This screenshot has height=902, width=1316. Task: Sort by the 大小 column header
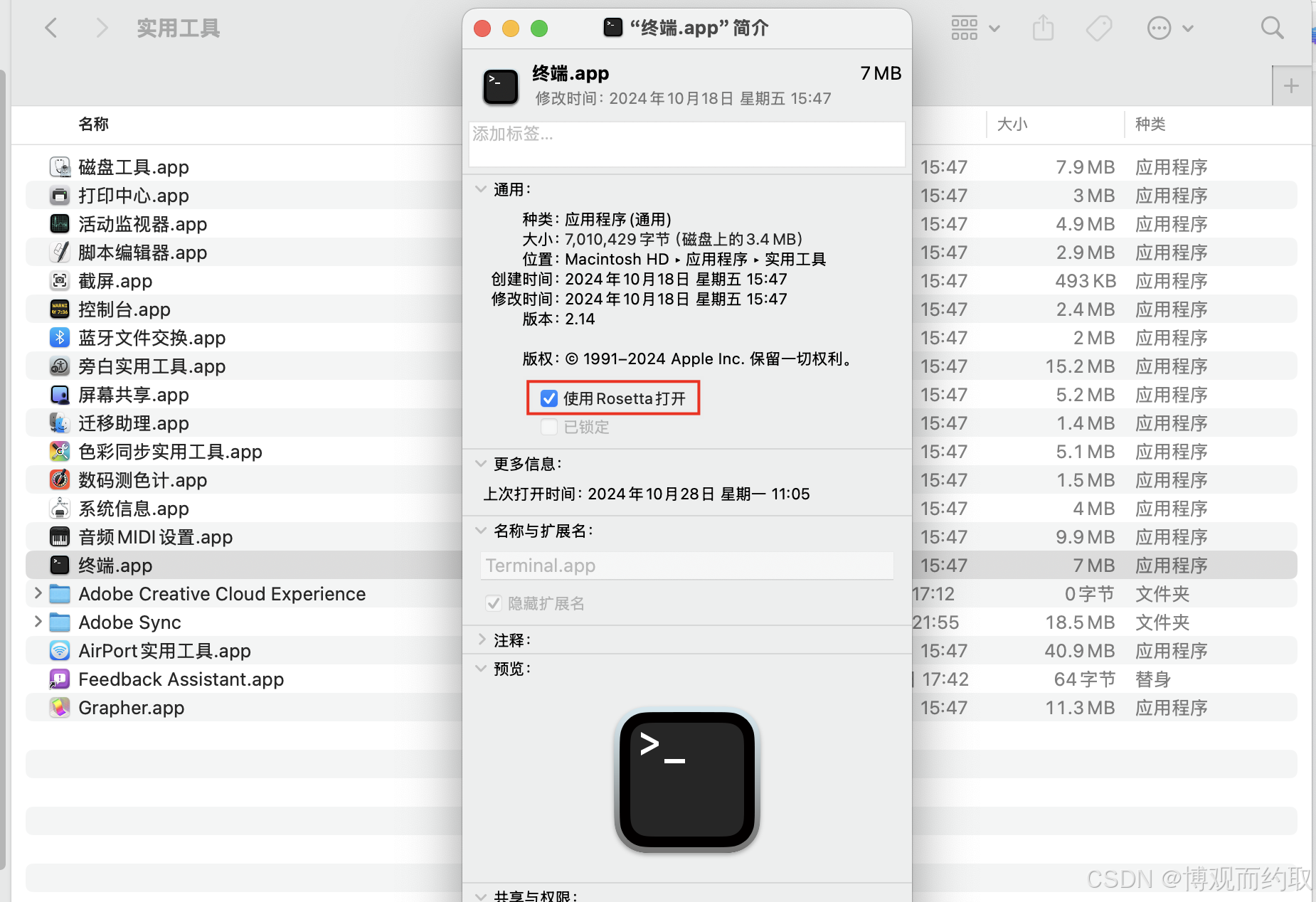pos(1012,124)
